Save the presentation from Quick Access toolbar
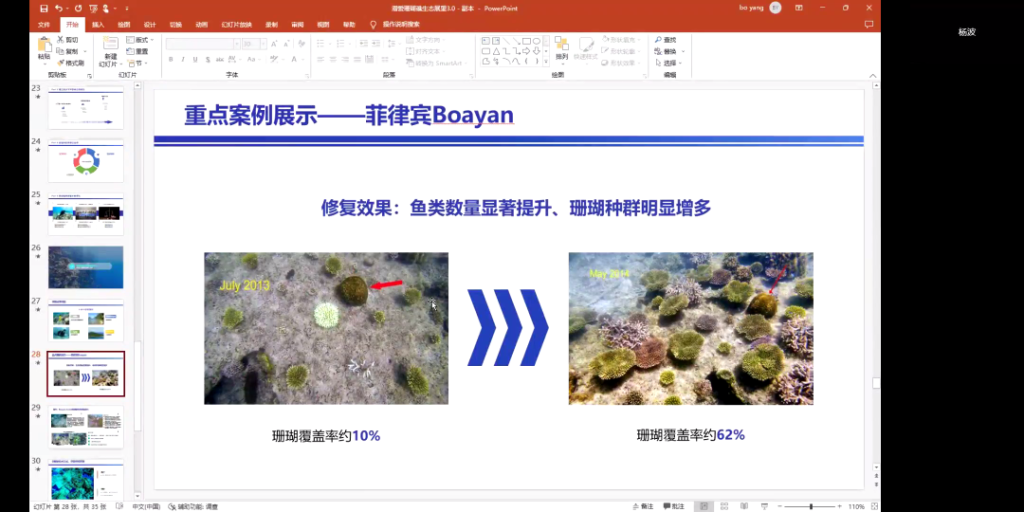 point(44,8)
